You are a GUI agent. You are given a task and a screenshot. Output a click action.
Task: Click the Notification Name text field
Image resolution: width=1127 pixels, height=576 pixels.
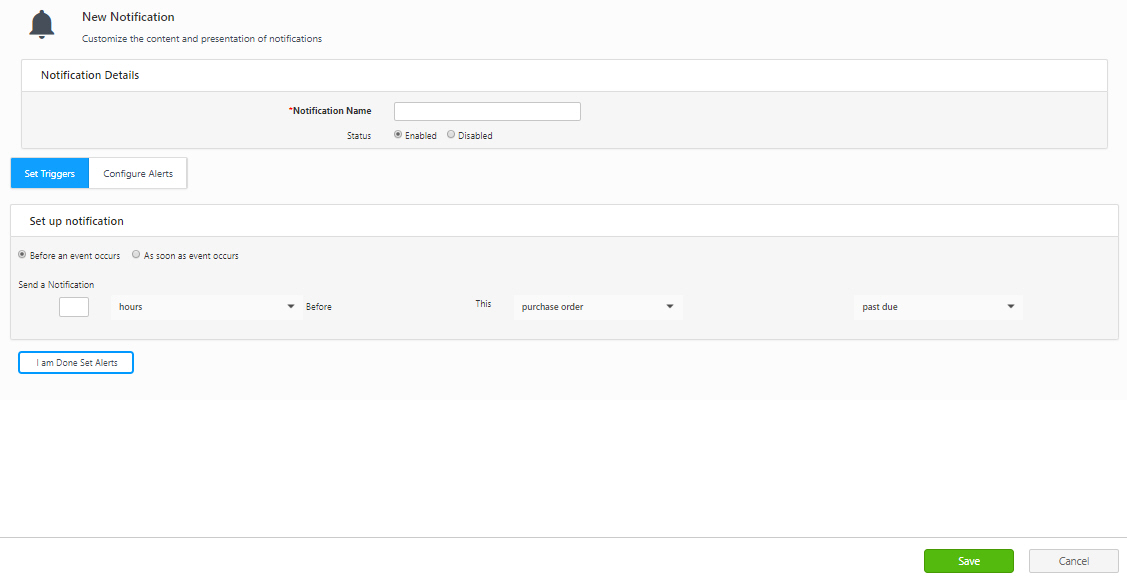pyautogui.click(x=487, y=111)
